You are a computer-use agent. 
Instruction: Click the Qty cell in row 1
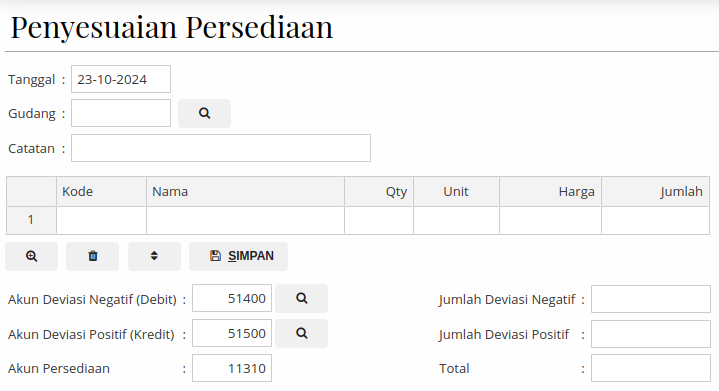pyautogui.click(x=379, y=220)
